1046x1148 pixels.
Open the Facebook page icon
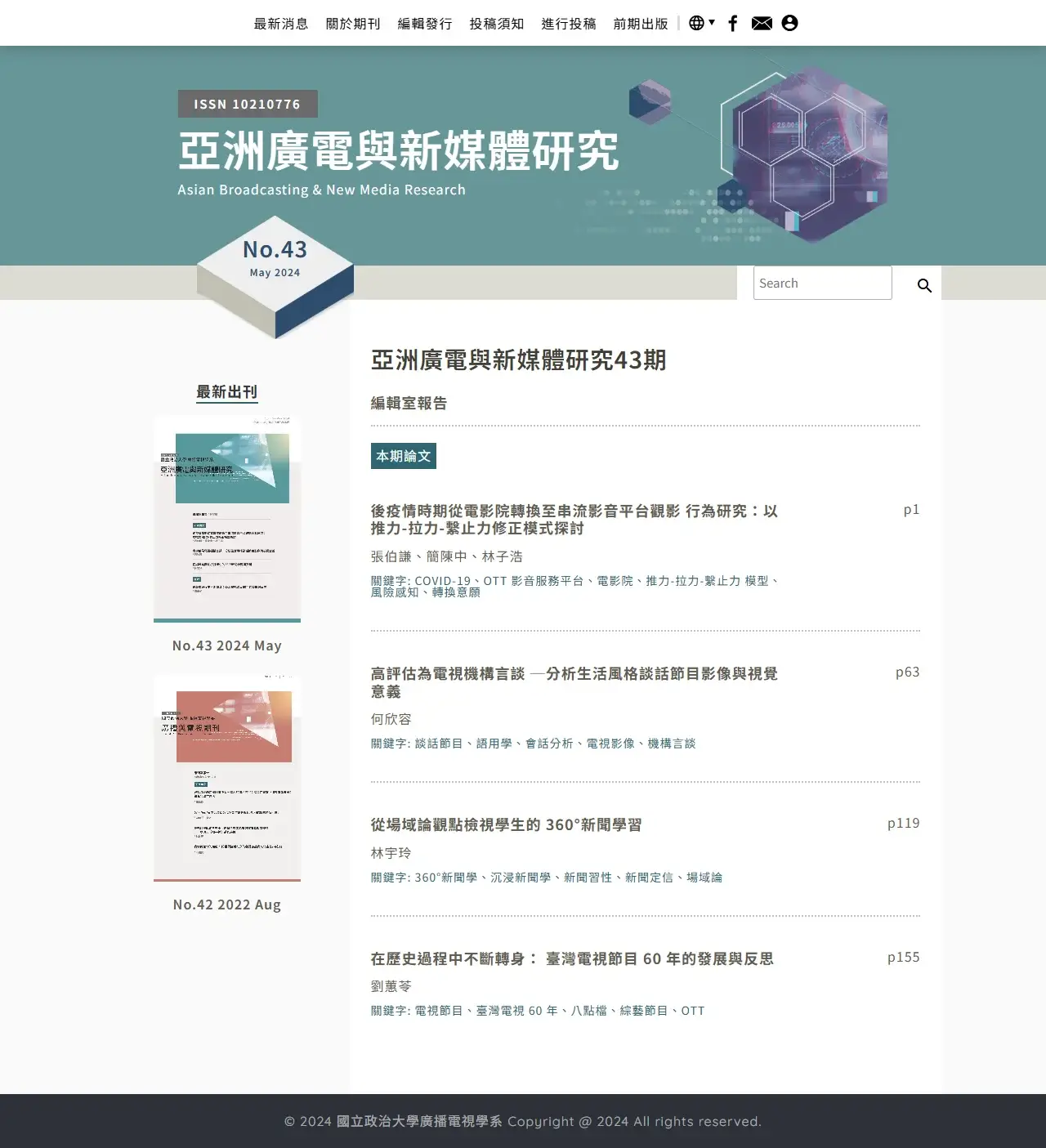[x=733, y=23]
